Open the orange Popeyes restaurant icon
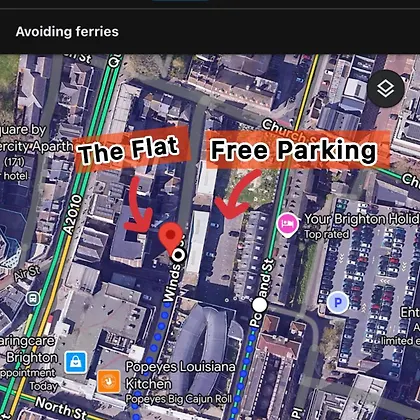 [109, 381]
